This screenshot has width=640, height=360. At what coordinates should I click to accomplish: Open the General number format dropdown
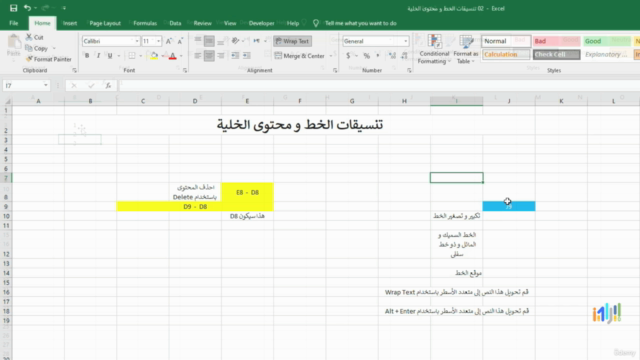(405, 41)
